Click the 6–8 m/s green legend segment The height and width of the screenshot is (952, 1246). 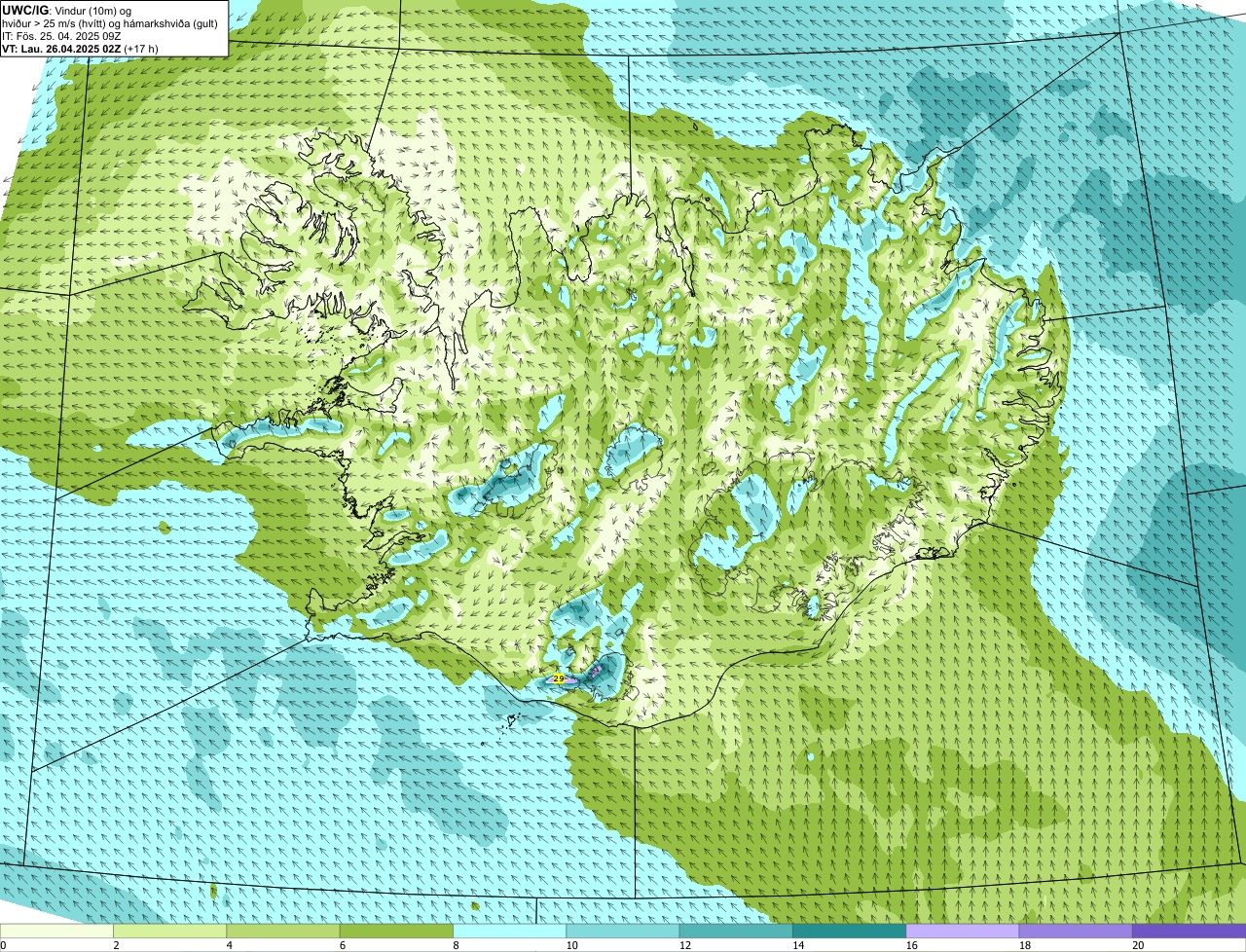[x=396, y=932]
